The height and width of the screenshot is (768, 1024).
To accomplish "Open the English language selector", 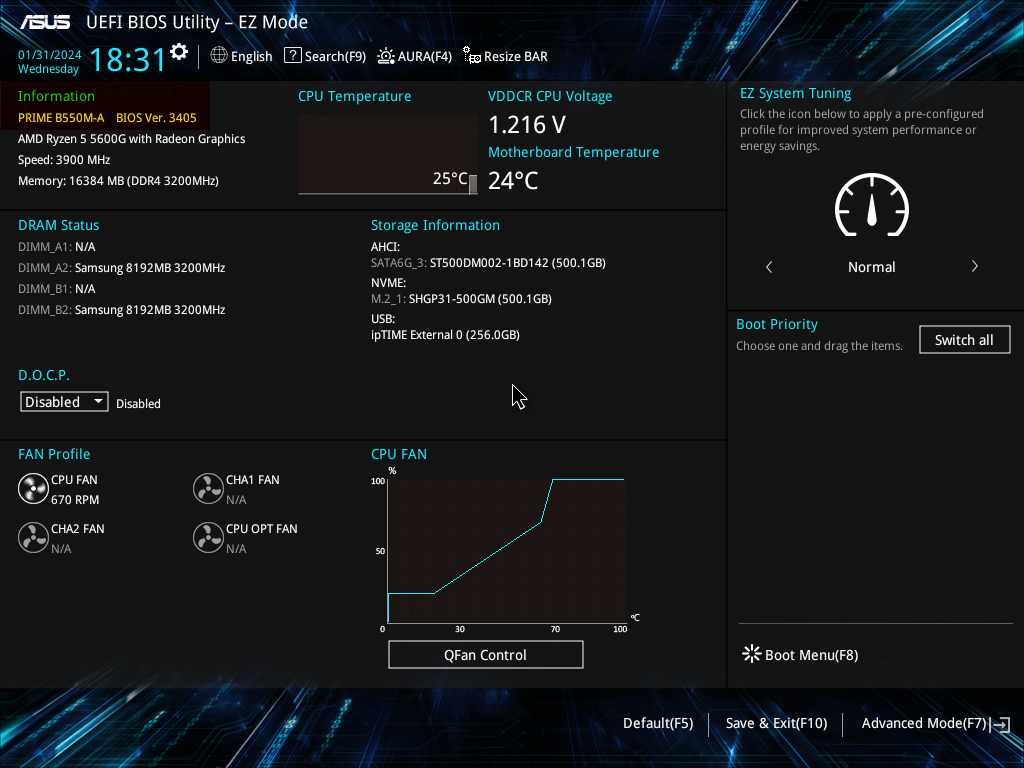I will coord(241,56).
